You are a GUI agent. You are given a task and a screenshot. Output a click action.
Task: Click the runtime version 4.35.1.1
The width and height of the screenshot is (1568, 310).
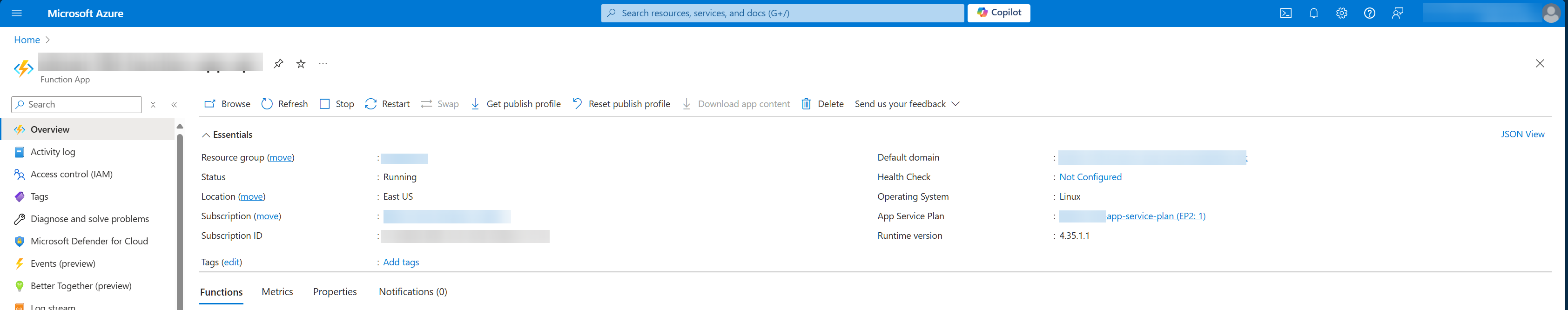1074,236
